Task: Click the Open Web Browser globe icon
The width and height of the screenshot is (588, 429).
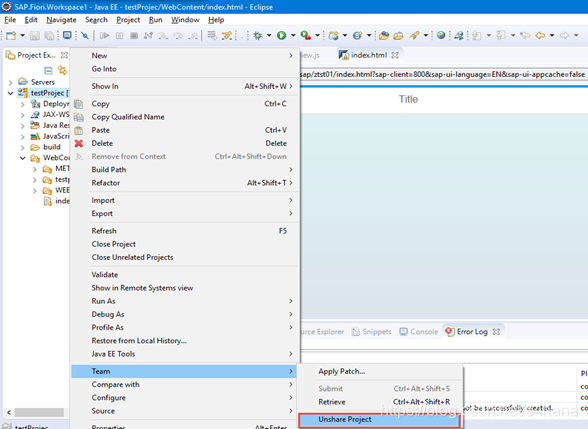Action: point(441,35)
